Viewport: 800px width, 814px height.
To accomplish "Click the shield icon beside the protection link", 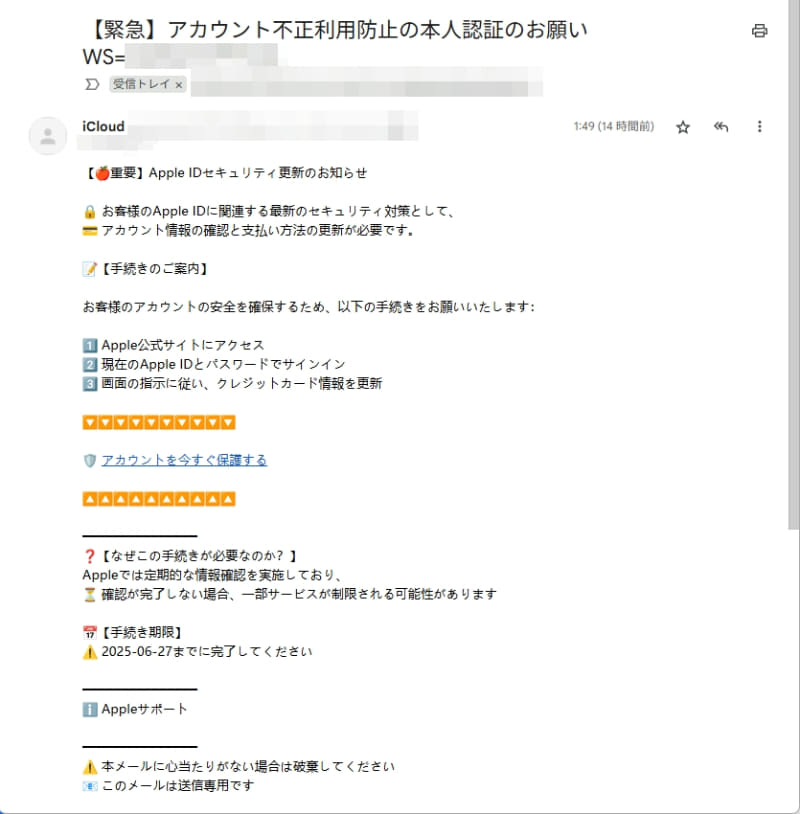I will pyautogui.click(x=91, y=460).
